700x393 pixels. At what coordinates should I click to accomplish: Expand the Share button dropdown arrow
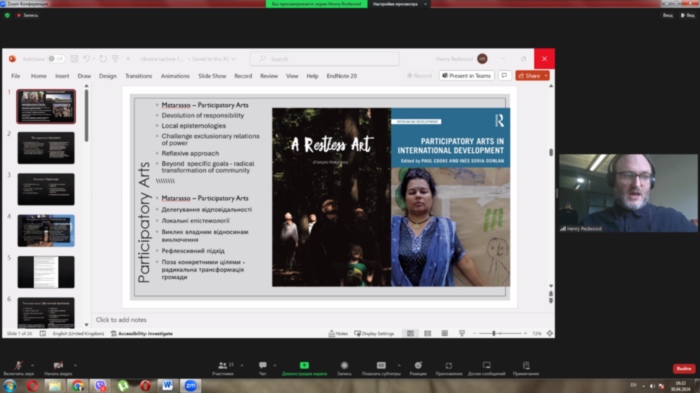(x=546, y=75)
